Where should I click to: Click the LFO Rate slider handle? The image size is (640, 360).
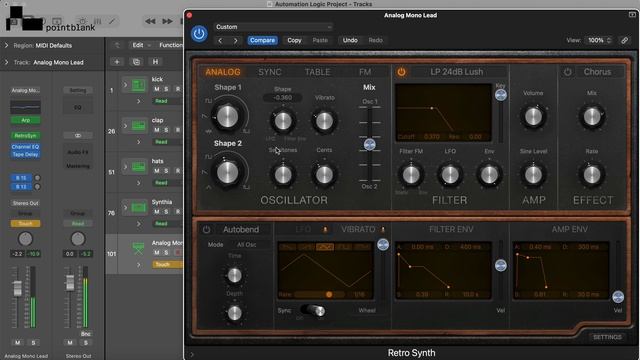pos(329,294)
